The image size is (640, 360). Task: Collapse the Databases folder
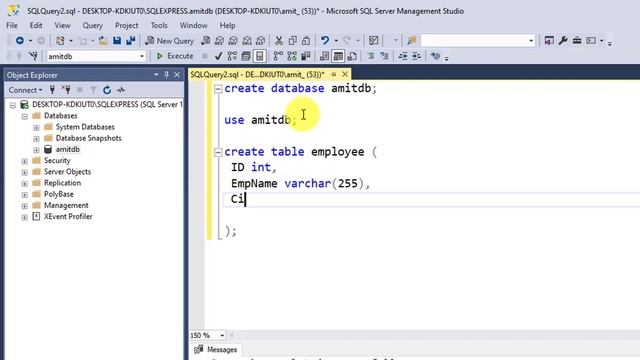coord(24,116)
